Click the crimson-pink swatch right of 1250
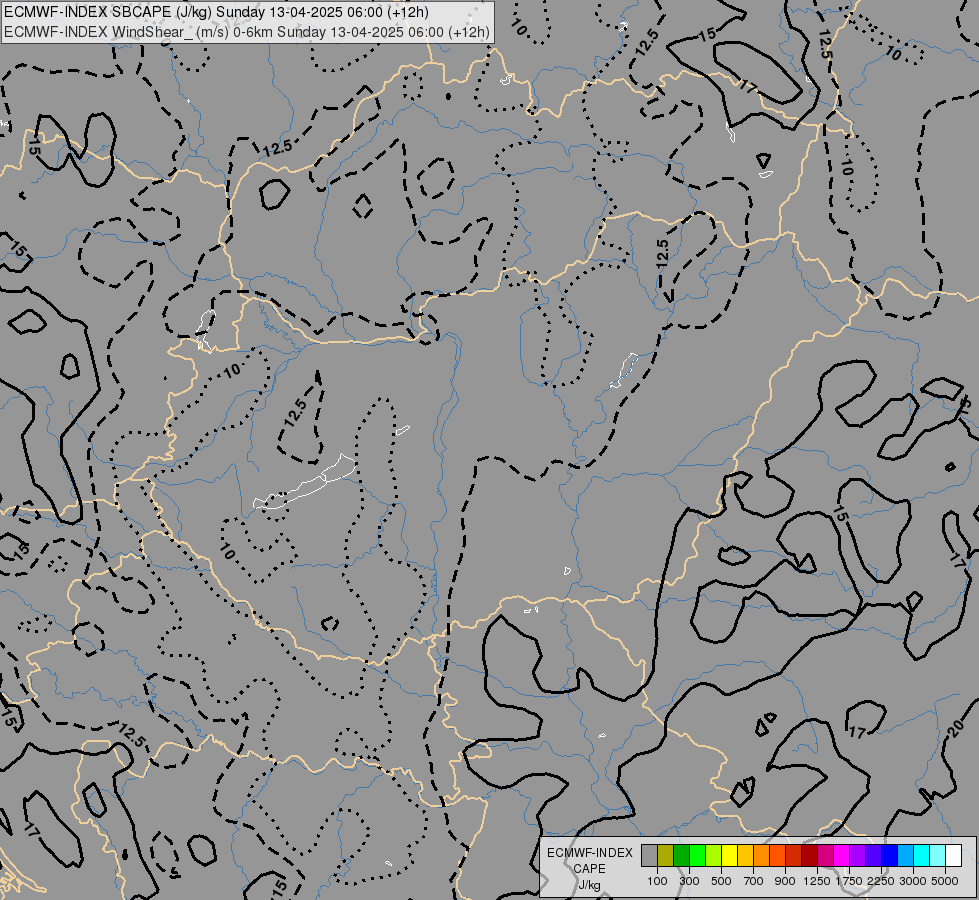 pyautogui.click(x=825, y=856)
